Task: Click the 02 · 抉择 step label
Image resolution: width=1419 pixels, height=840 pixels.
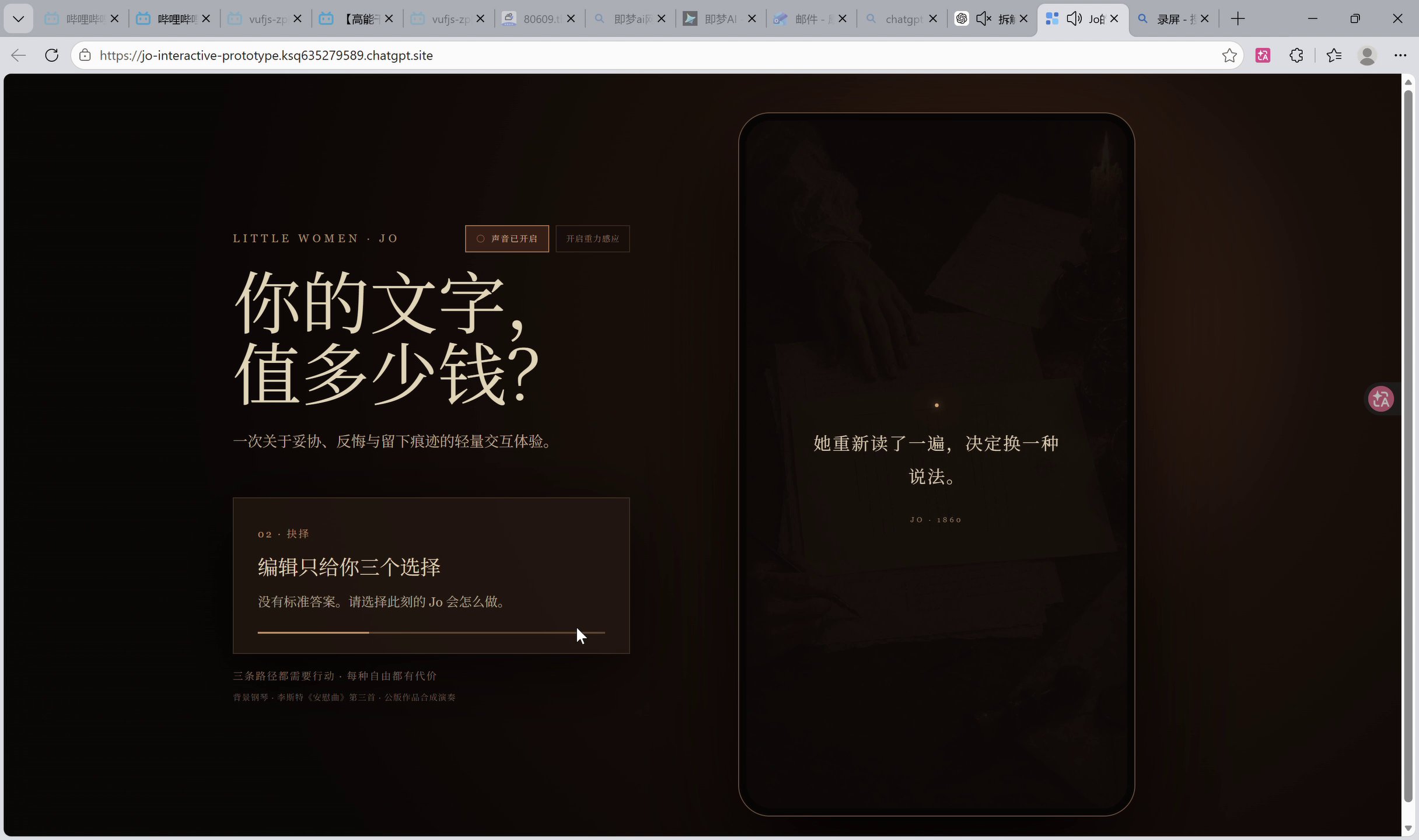Action: 284,534
